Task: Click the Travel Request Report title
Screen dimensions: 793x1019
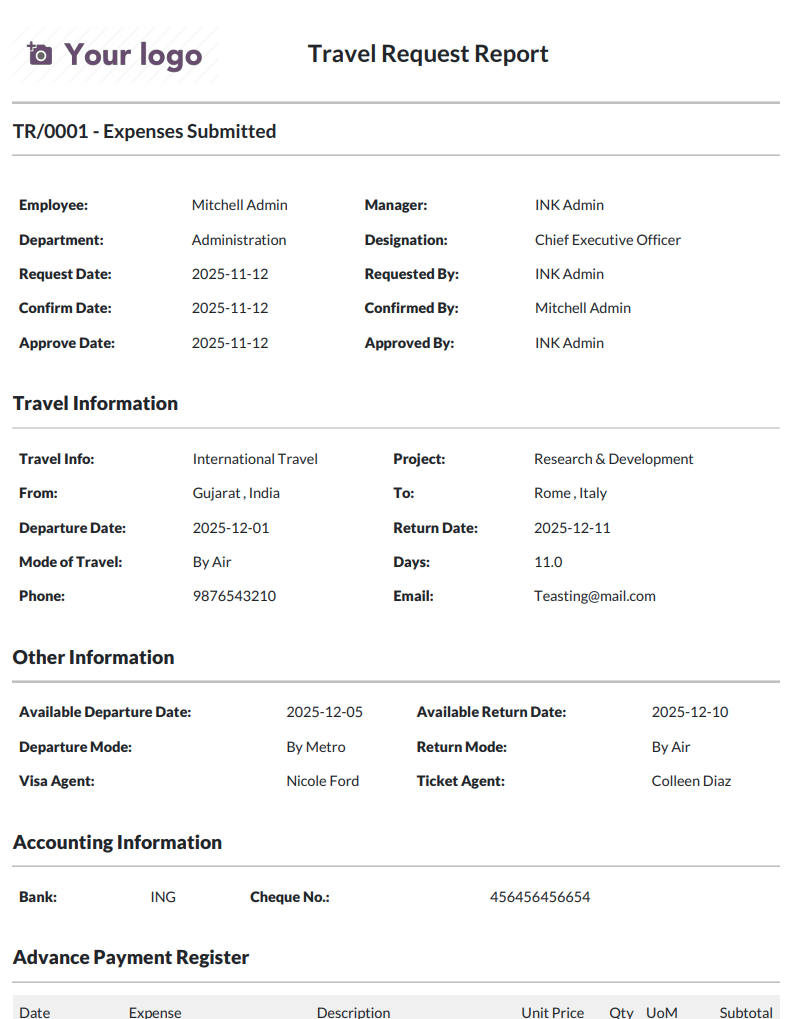Action: click(428, 54)
